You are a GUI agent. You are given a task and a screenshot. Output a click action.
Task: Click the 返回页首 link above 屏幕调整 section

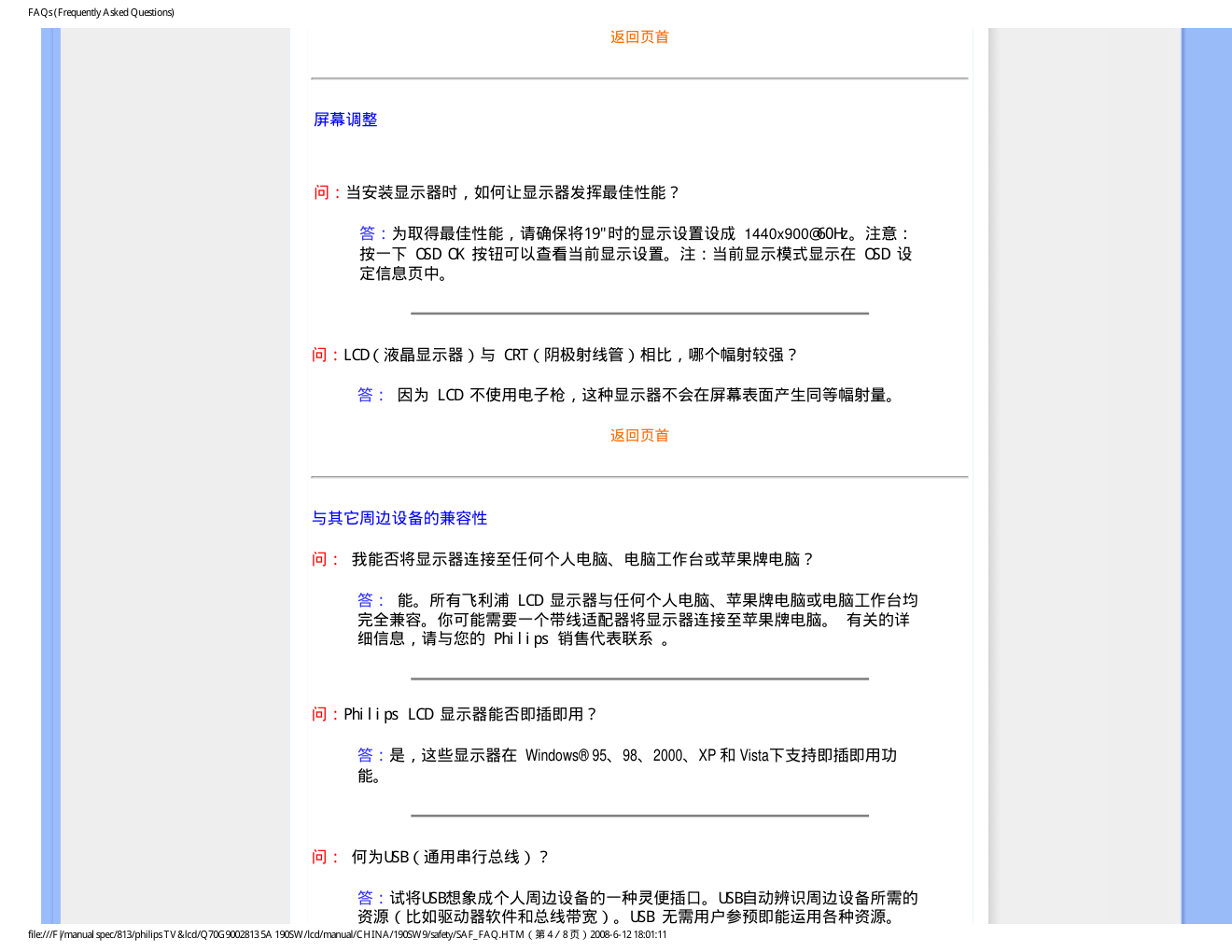point(639,37)
